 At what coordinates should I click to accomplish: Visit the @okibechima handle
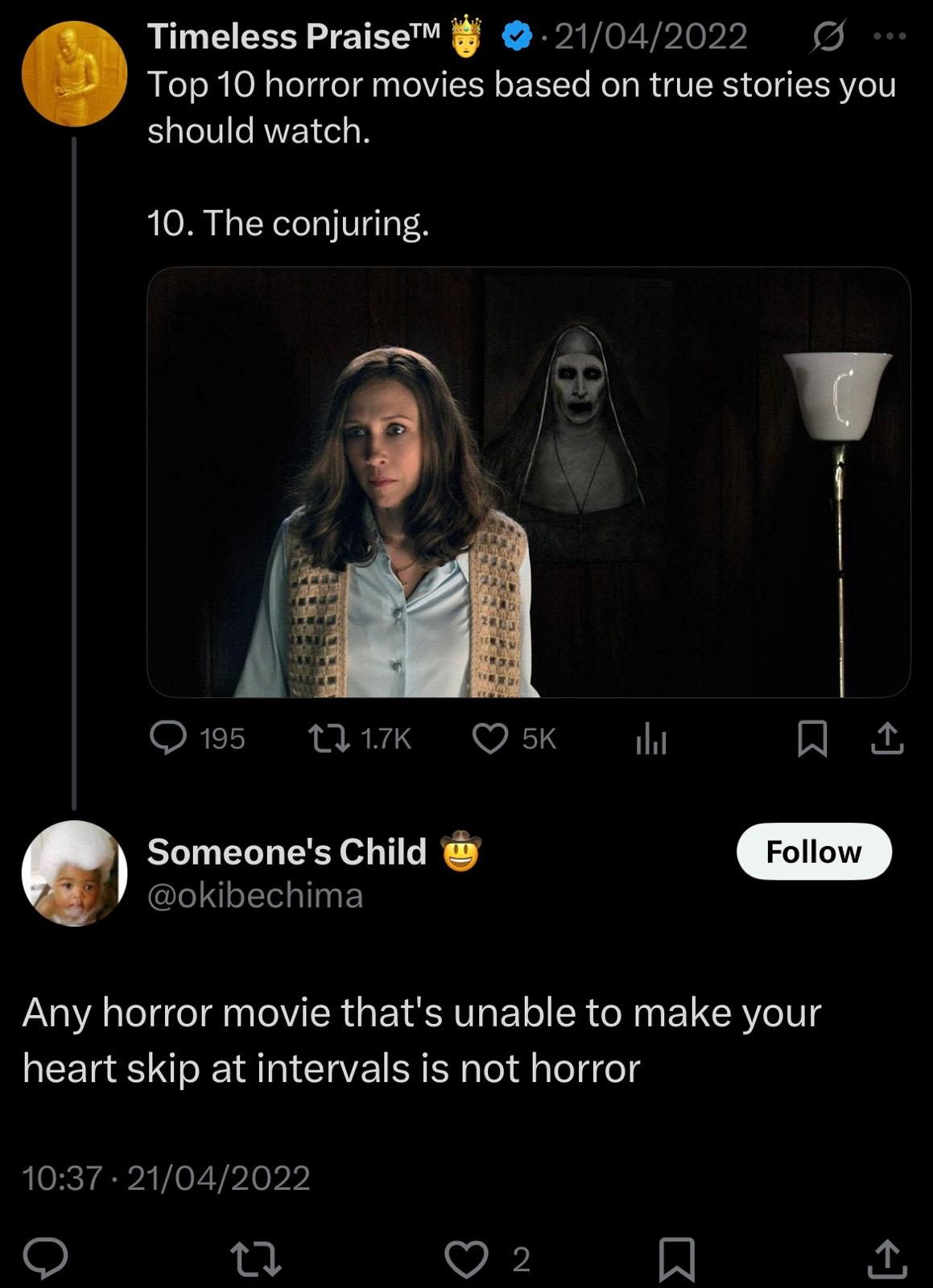(x=254, y=895)
